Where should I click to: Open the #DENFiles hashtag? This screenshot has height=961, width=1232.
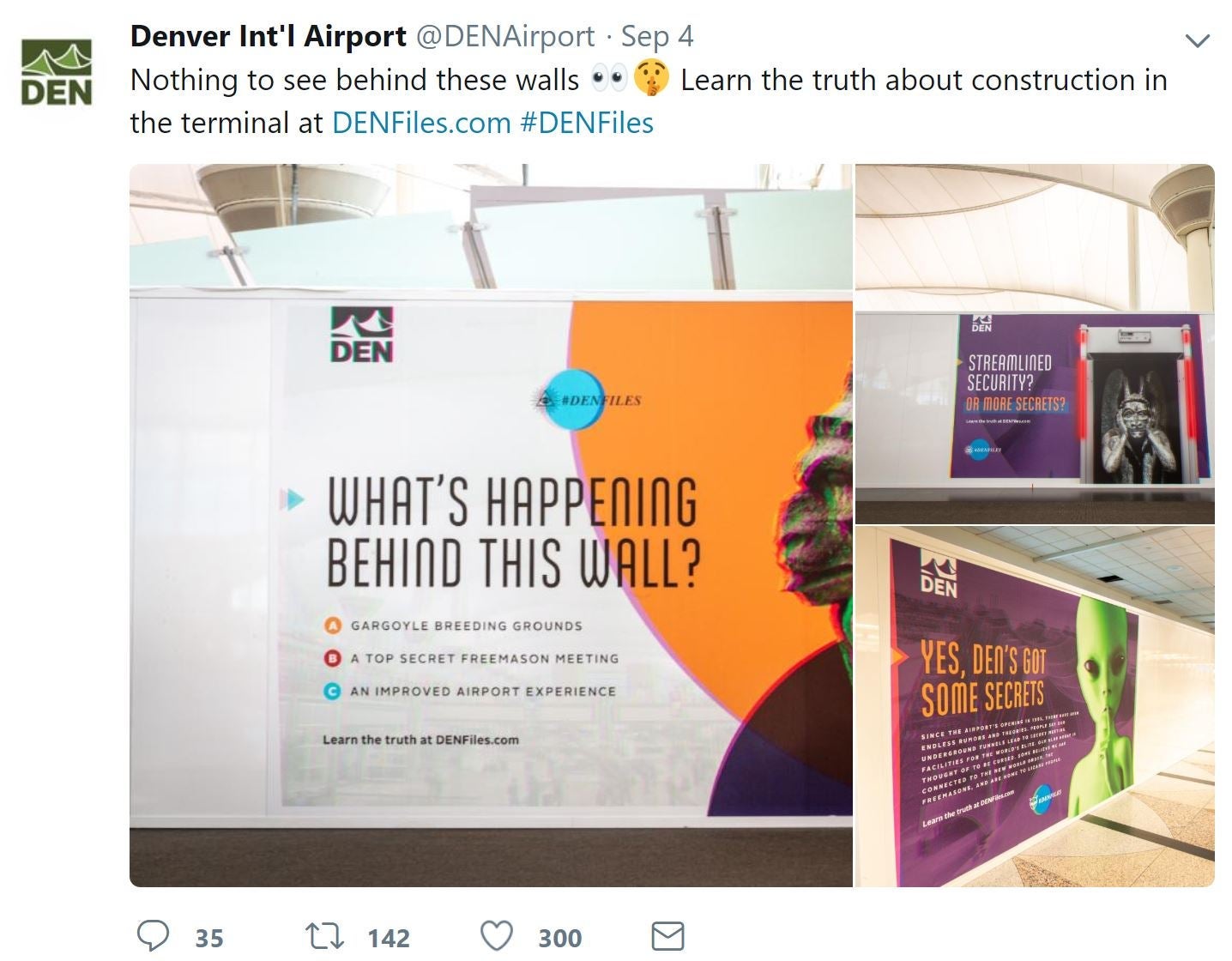pos(587,123)
